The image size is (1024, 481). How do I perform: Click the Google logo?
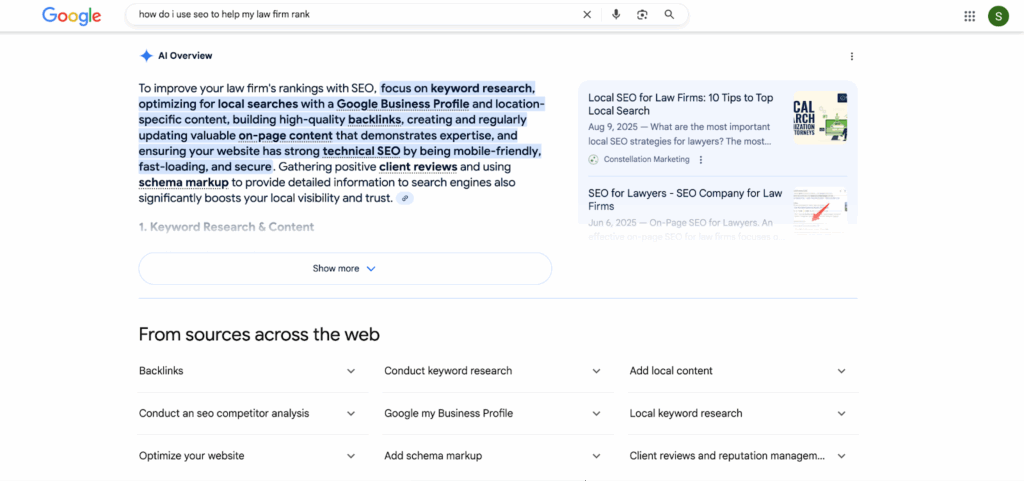[x=72, y=16]
